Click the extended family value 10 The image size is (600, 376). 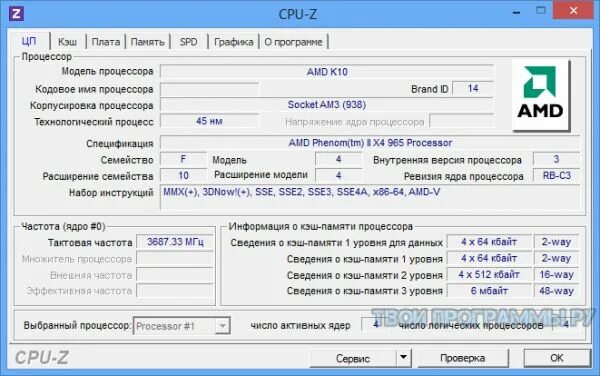(x=183, y=176)
